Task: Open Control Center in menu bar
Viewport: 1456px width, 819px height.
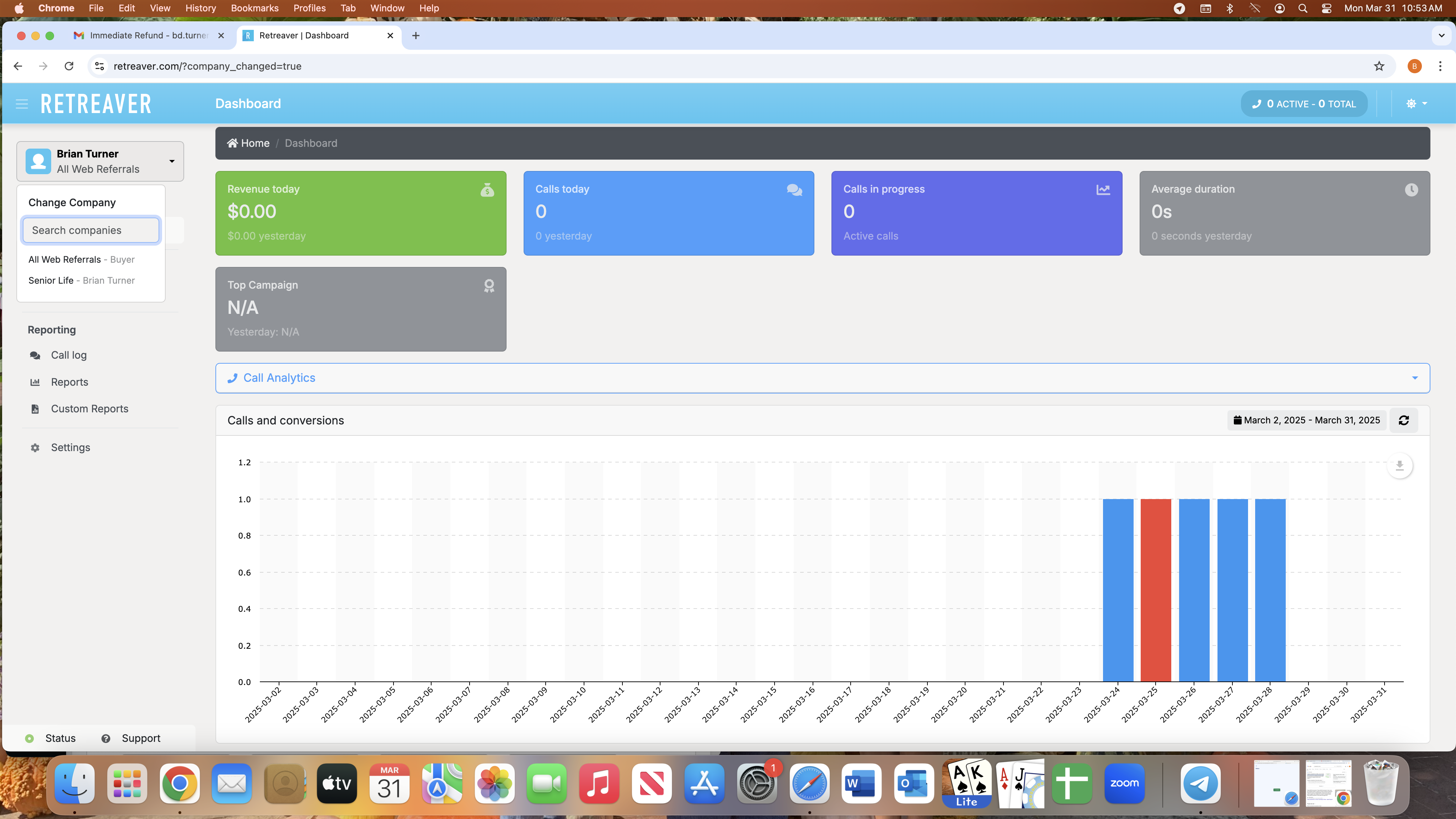Action: (1326, 8)
